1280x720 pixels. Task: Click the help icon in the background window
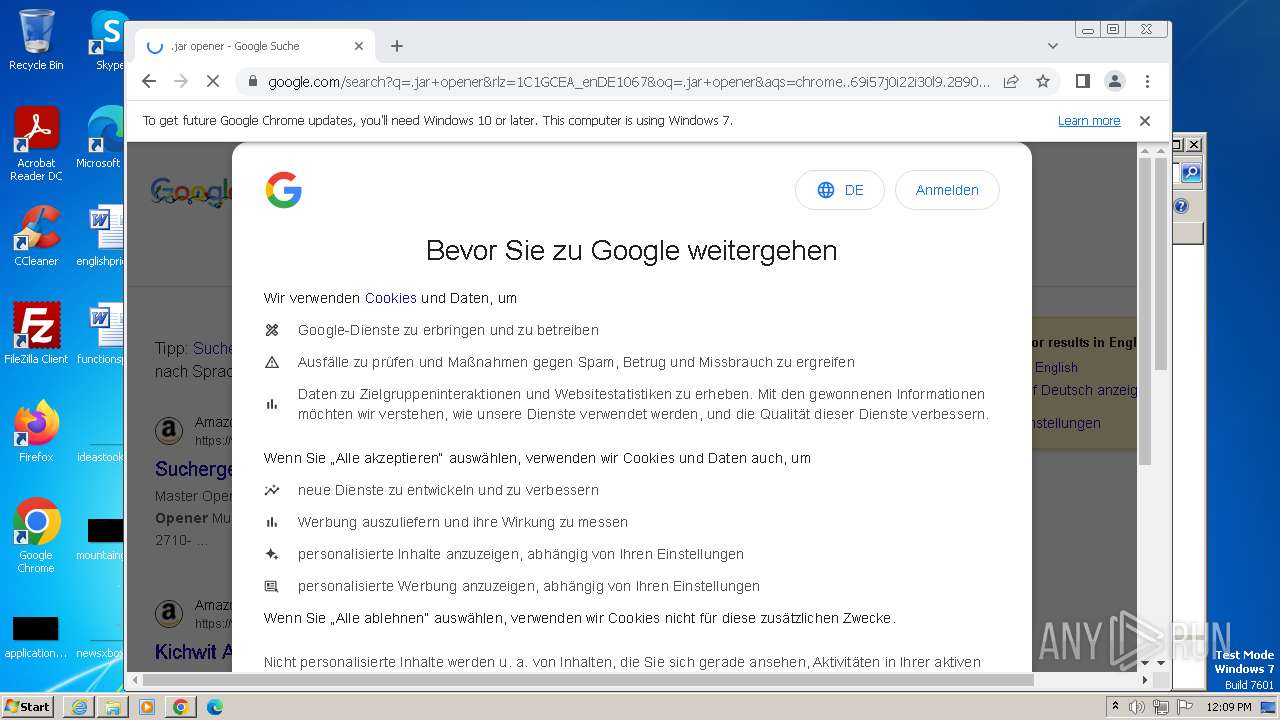click(x=1181, y=206)
